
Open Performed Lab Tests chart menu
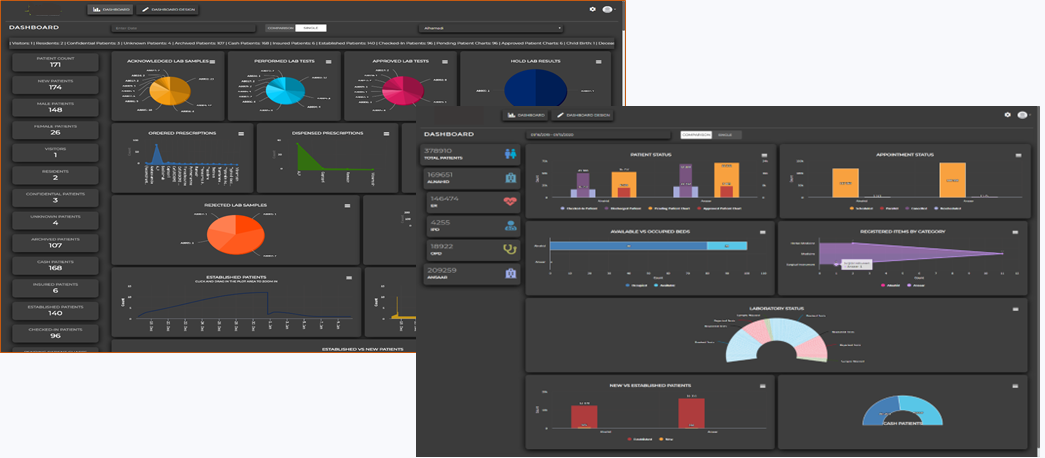329,61
